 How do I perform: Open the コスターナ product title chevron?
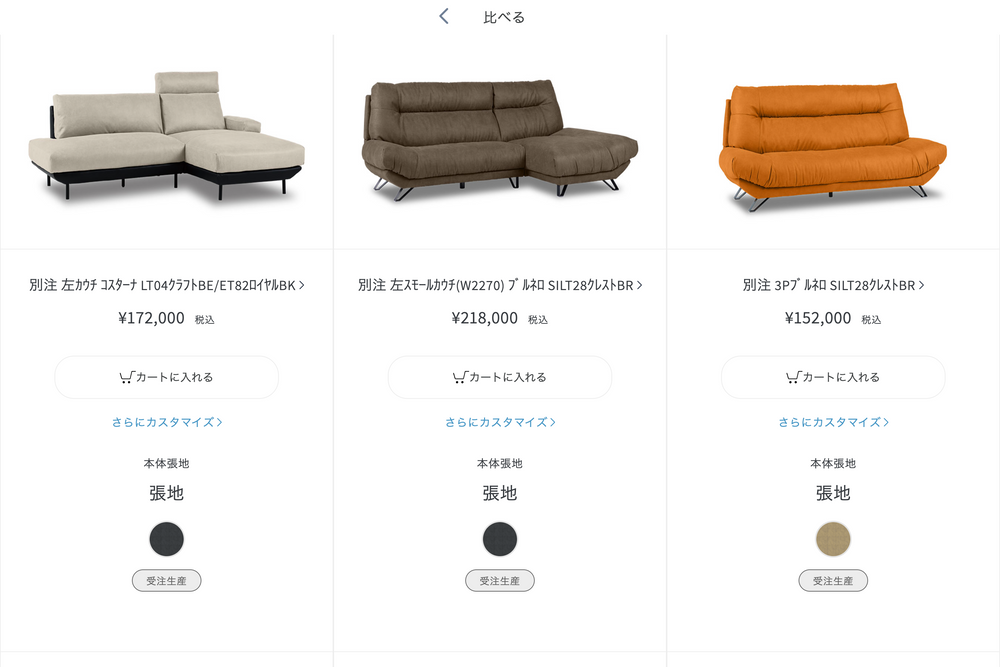pyautogui.click(x=302, y=285)
